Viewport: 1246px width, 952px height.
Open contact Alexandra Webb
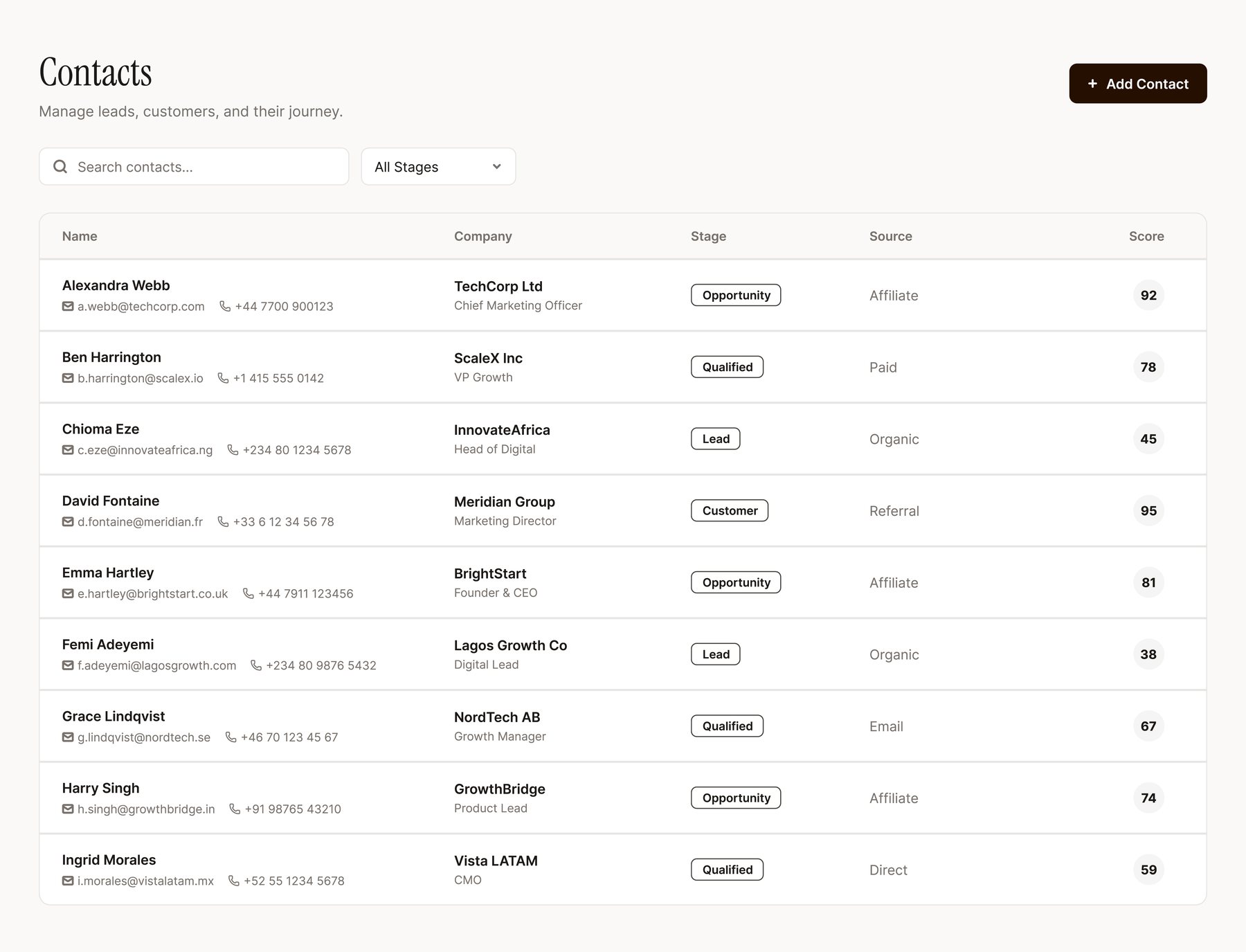[116, 285]
